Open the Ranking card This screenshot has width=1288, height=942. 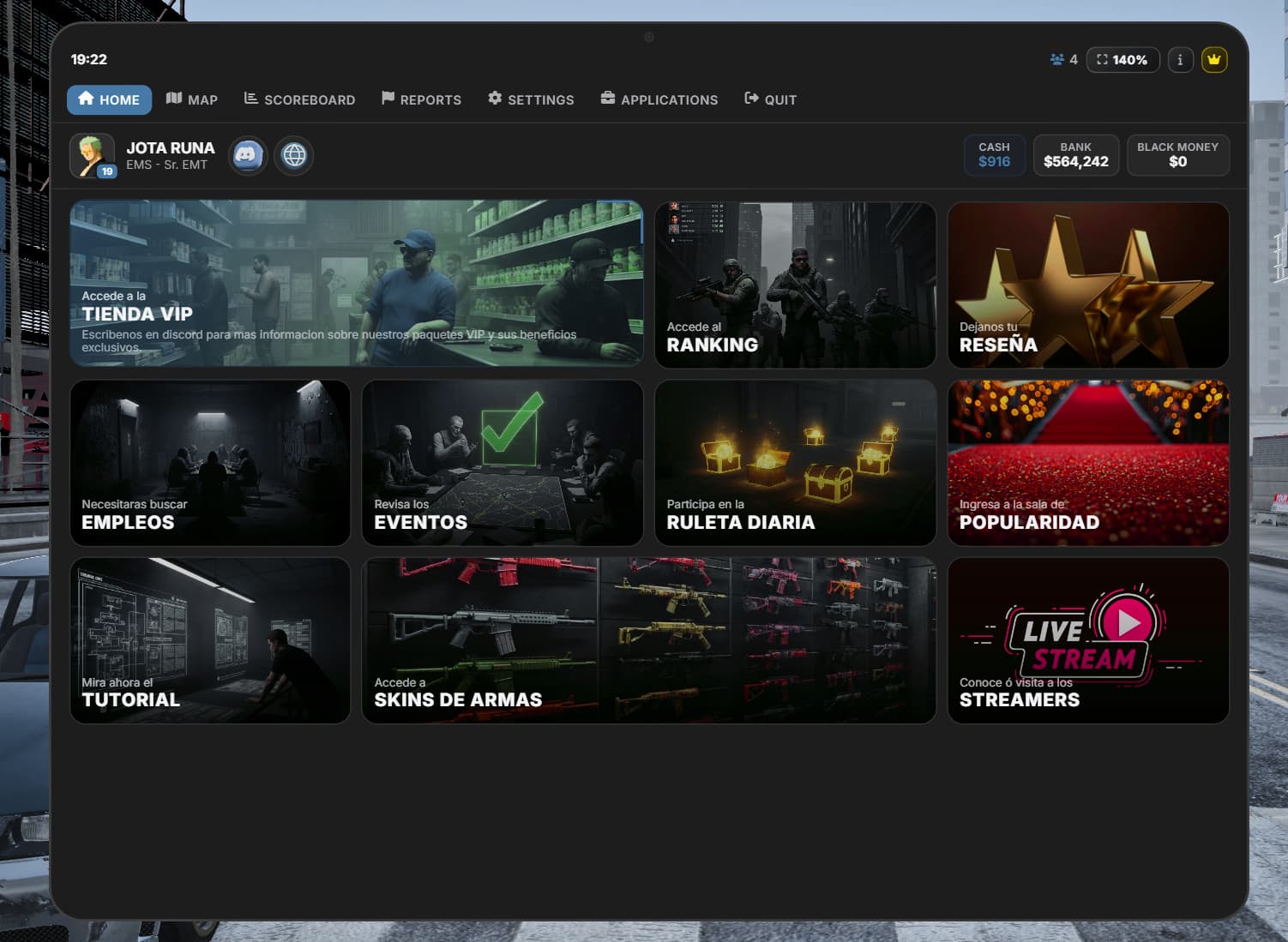click(795, 285)
